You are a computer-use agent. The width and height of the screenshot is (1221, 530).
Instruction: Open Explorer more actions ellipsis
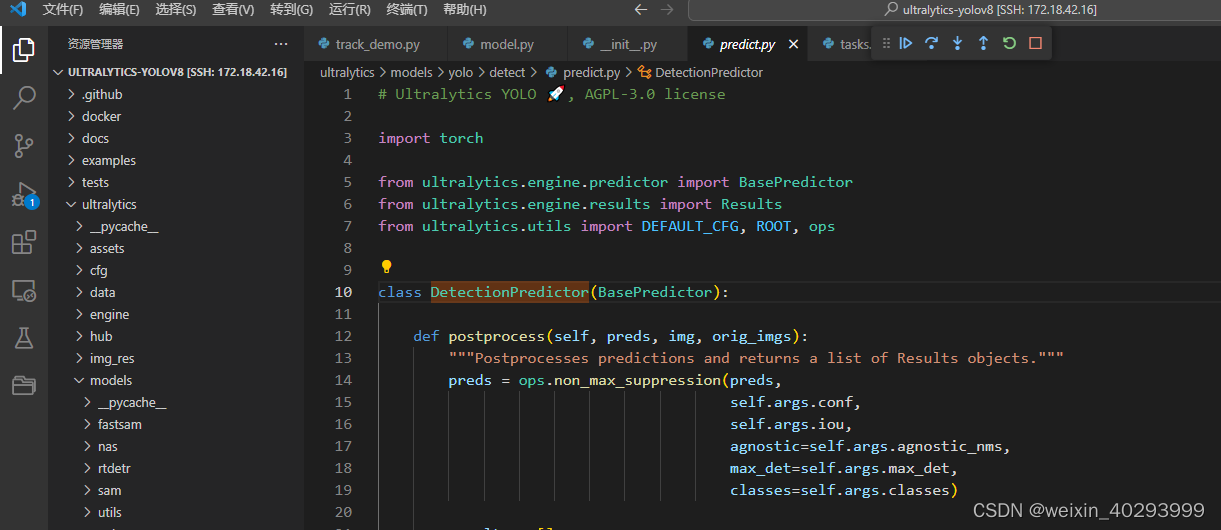[281, 44]
